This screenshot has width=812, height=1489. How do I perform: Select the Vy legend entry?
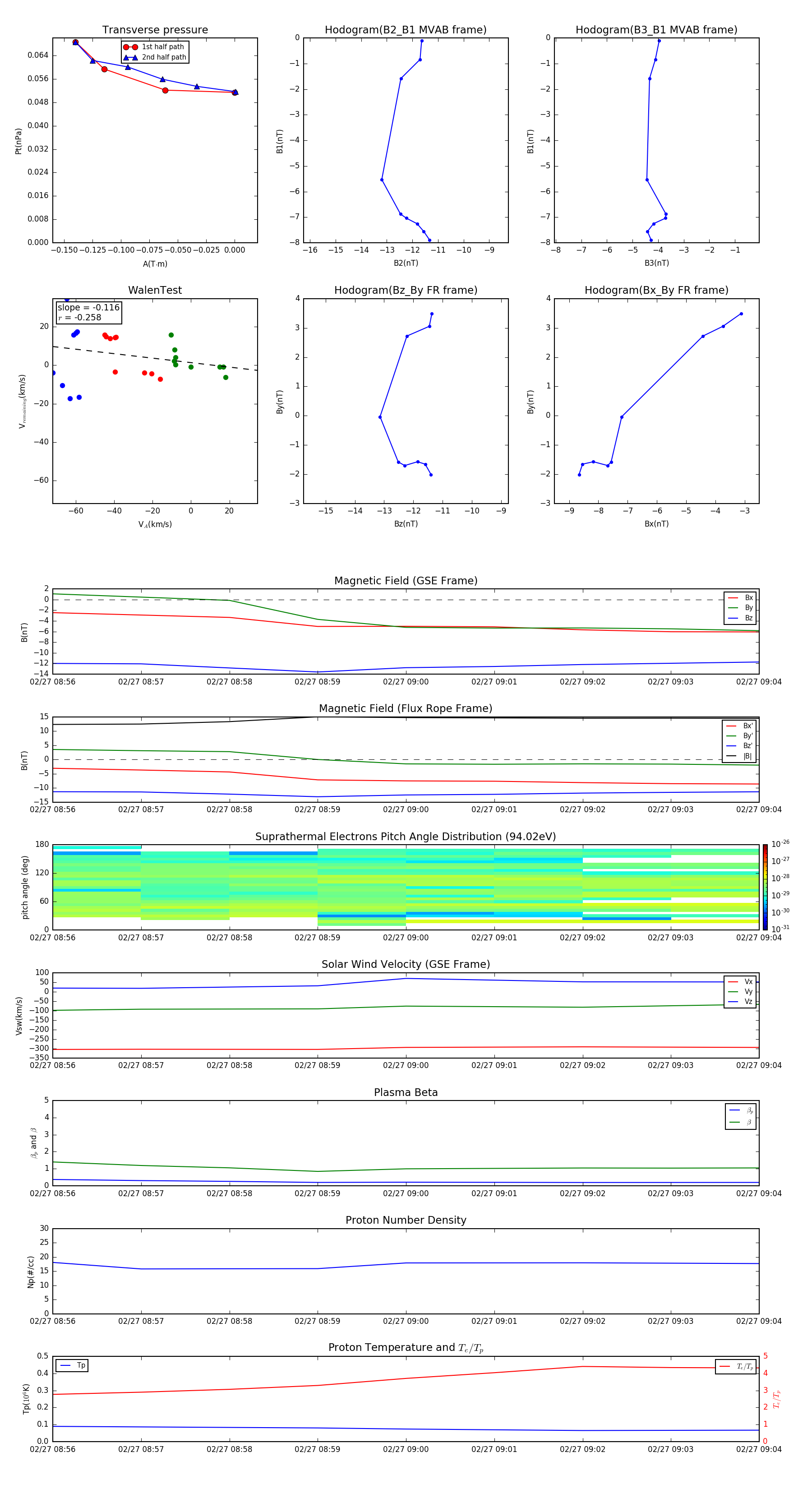(x=740, y=991)
